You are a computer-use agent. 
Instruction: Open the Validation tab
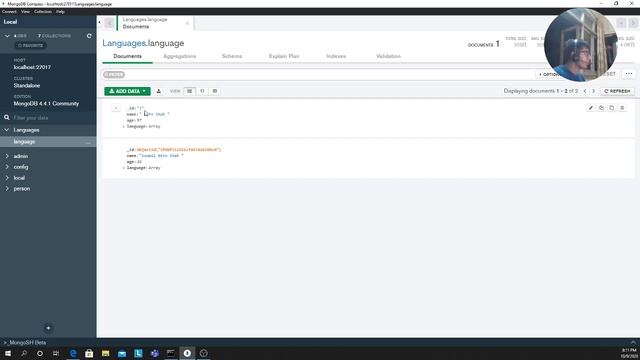pyautogui.click(x=388, y=56)
